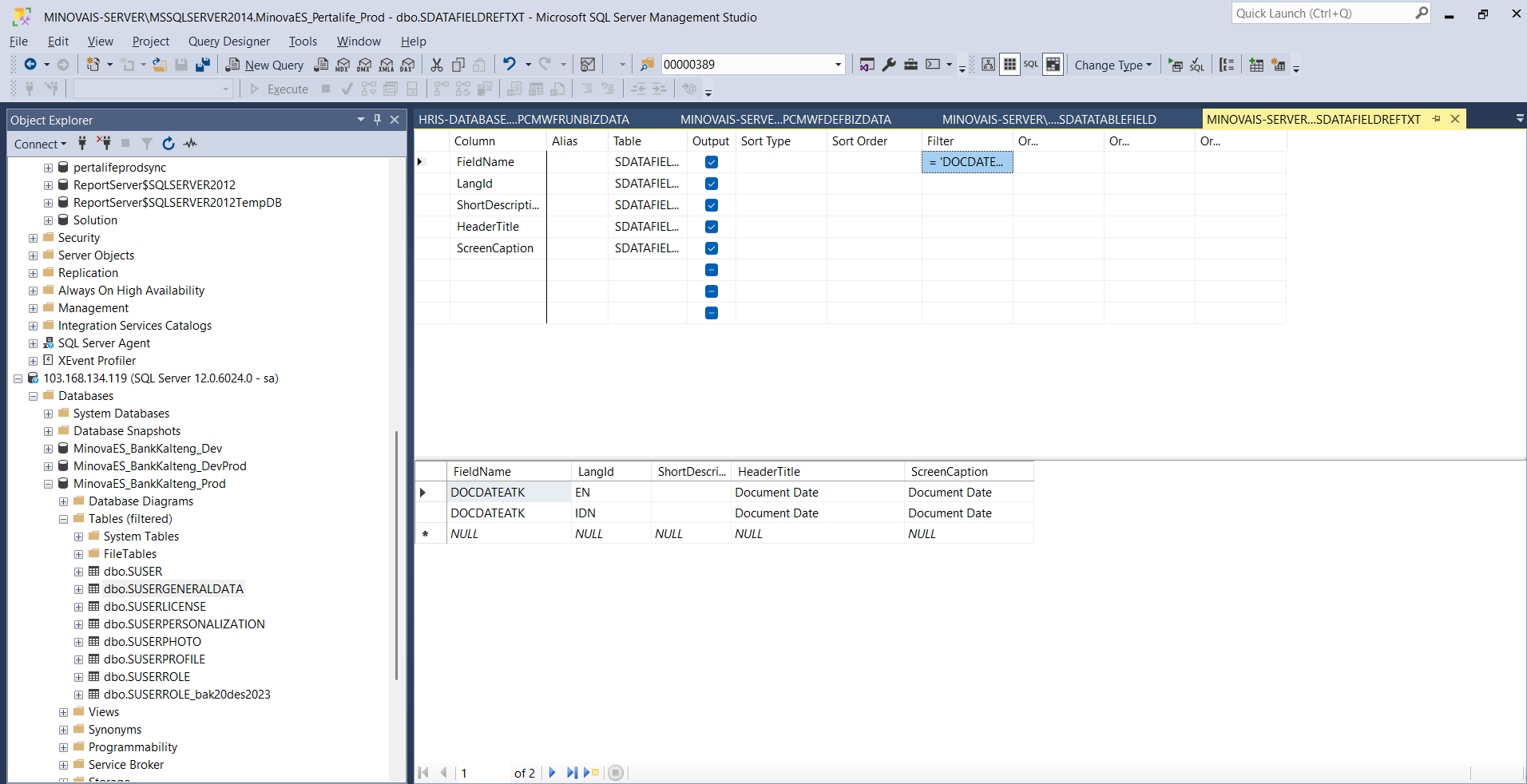Pin the Object Explorer panel auto-hide
Viewport: 1527px width, 784px height.
pyautogui.click(x=378, y=120)
